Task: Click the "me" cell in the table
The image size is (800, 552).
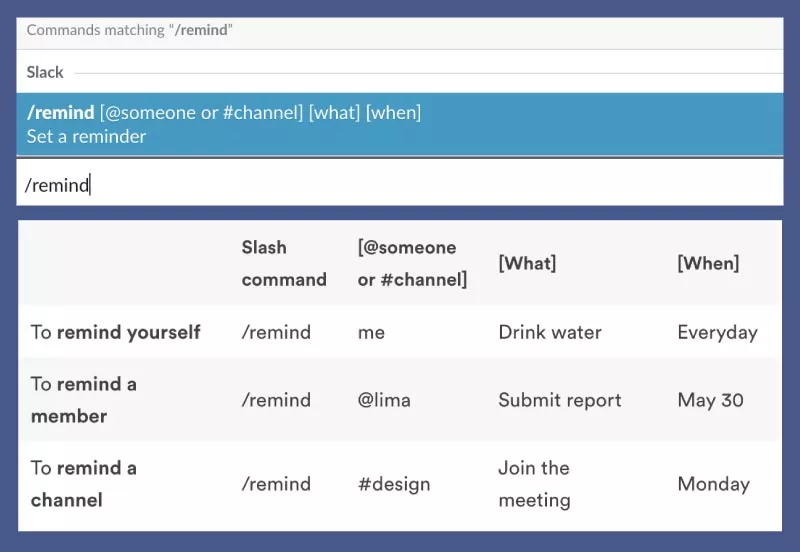Action: 371,332
